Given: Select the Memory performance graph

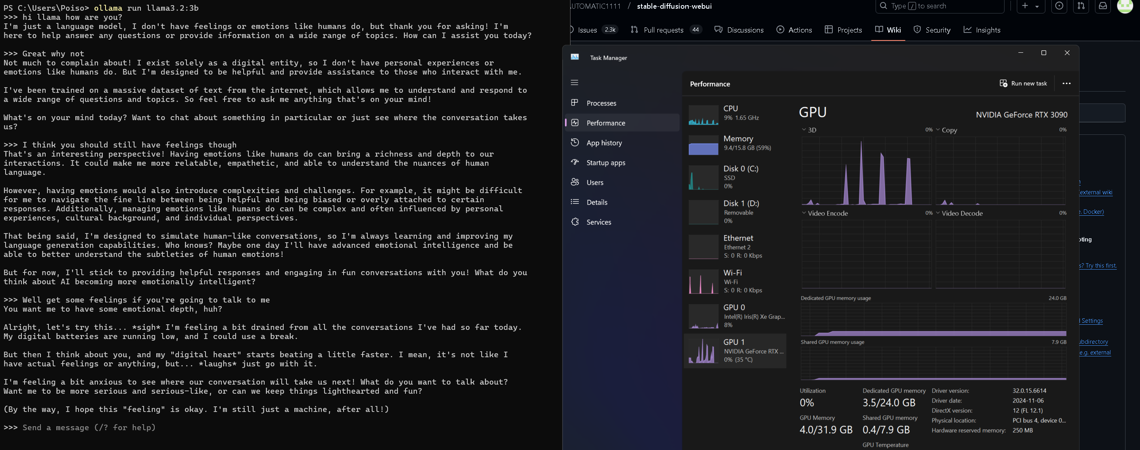Looking at the screenshot, I should 735,143.
